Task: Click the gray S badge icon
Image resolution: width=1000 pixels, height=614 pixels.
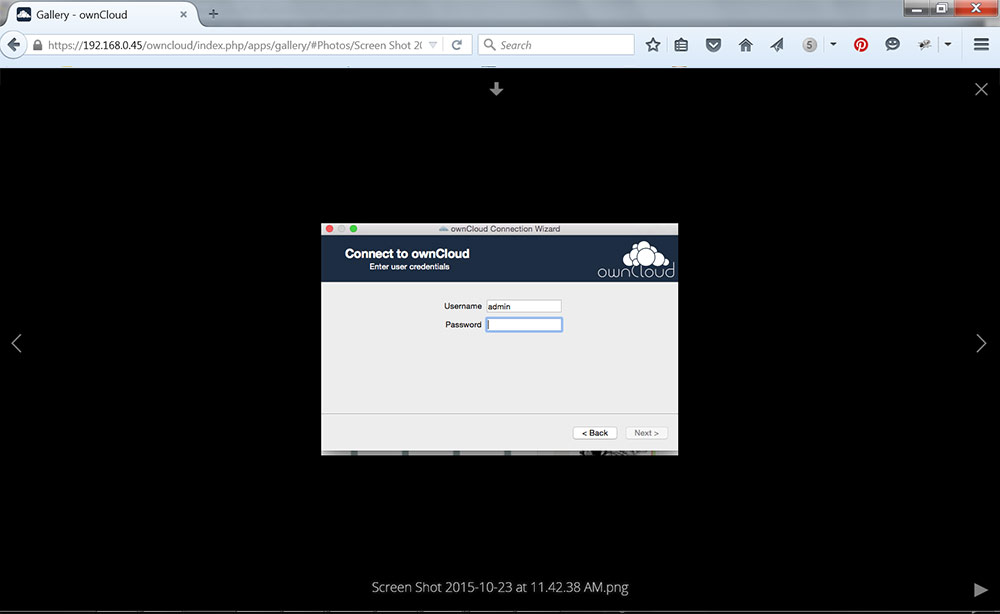Action: point(809,45)
